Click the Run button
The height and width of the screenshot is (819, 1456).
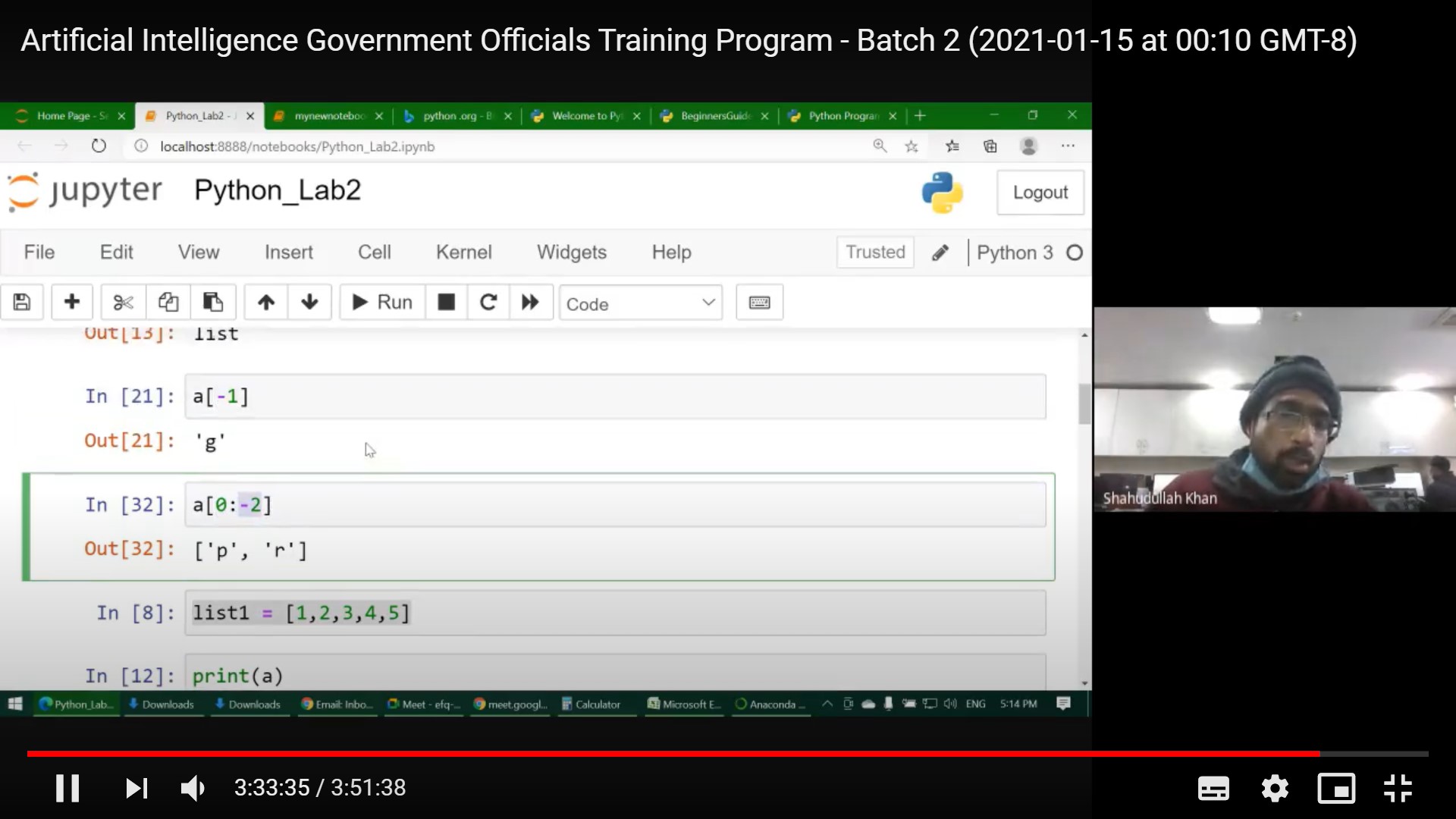382,303
